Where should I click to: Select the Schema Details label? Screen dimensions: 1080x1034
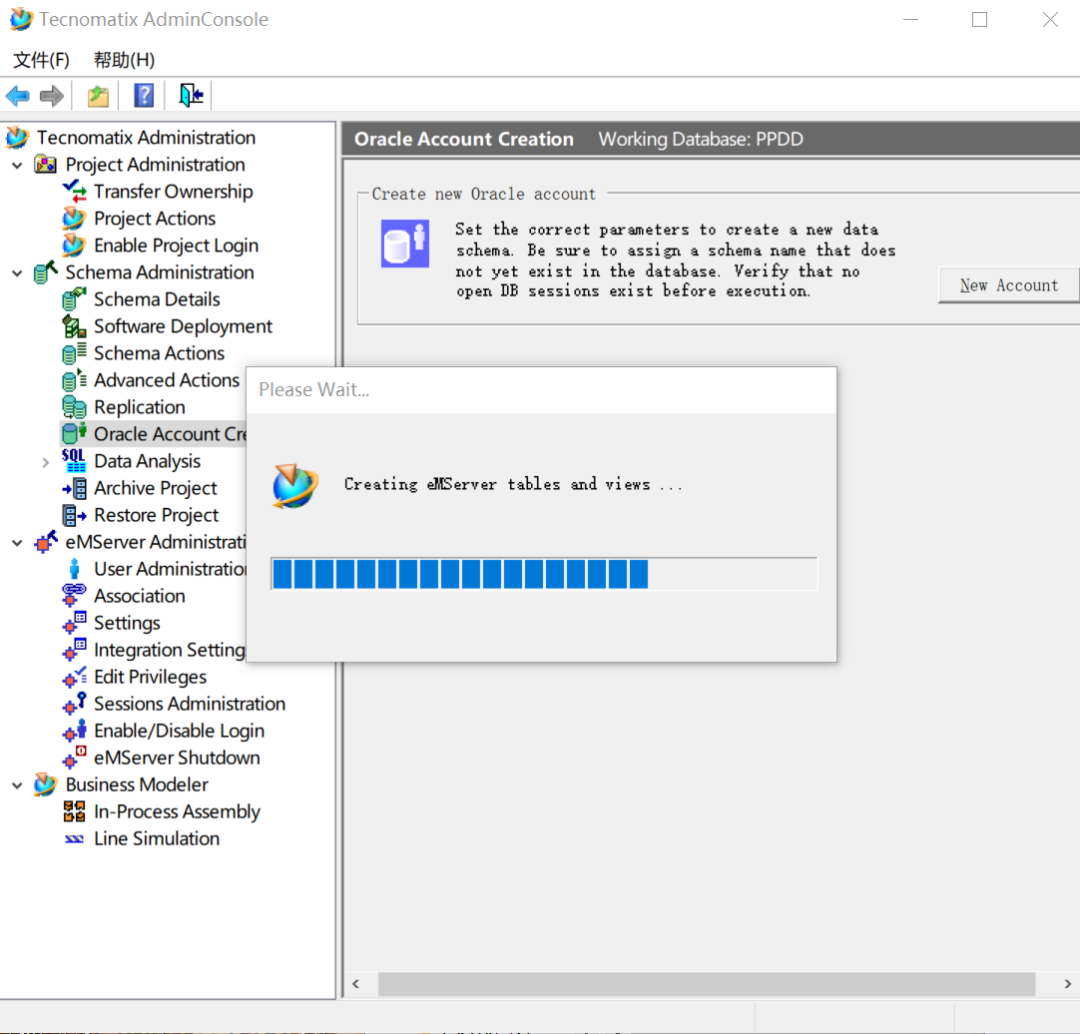point(157,299)
